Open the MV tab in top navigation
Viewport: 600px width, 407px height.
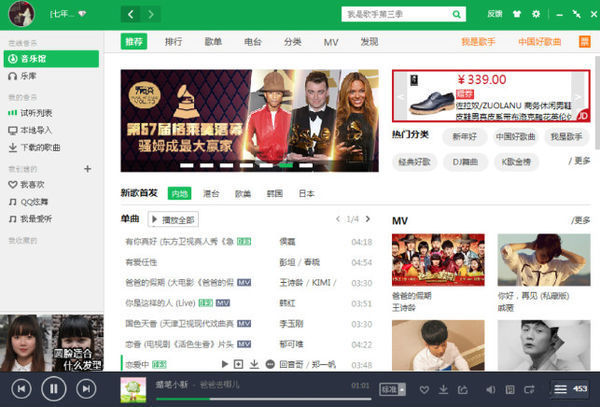click(331, 42)
